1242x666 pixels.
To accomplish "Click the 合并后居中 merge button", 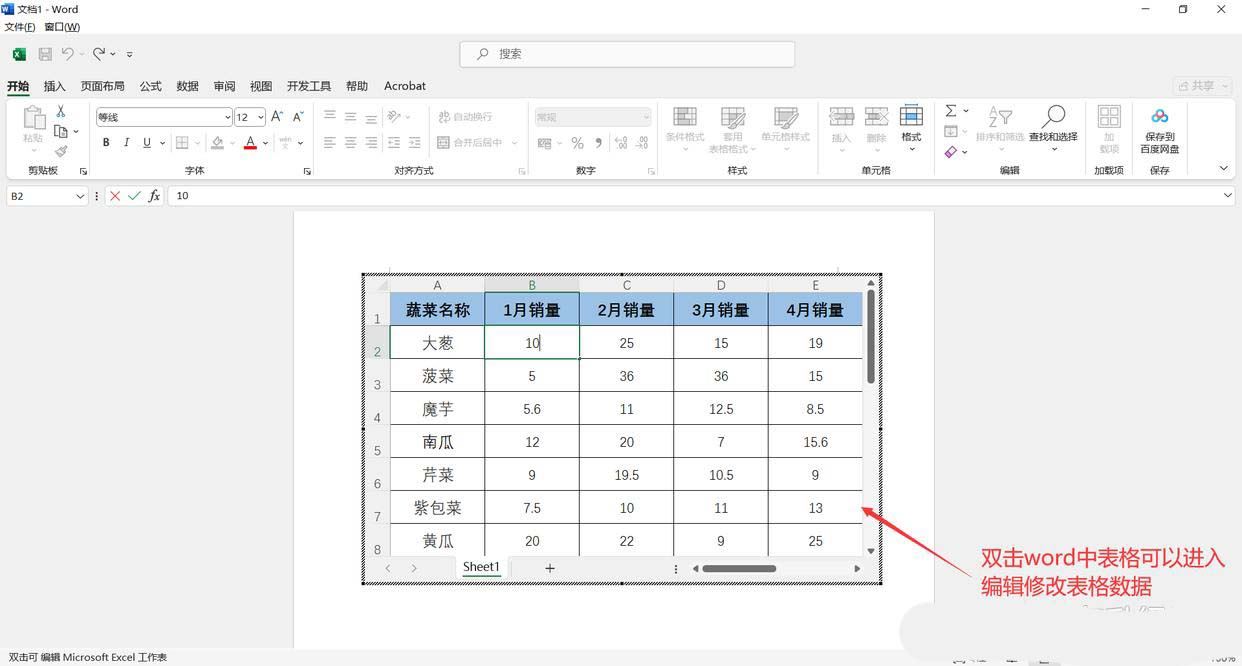I will click(472, 143).
